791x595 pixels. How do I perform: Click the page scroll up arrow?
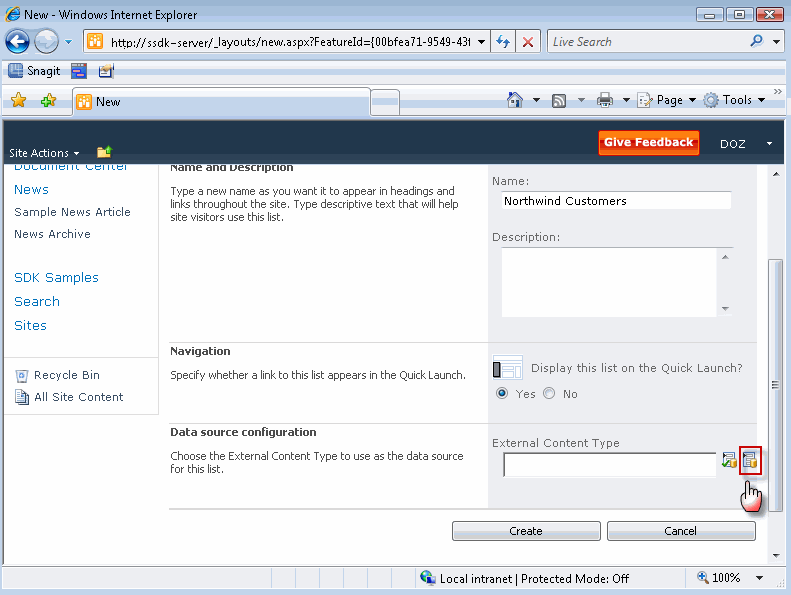pyautogui.click(x=776, y=174)
